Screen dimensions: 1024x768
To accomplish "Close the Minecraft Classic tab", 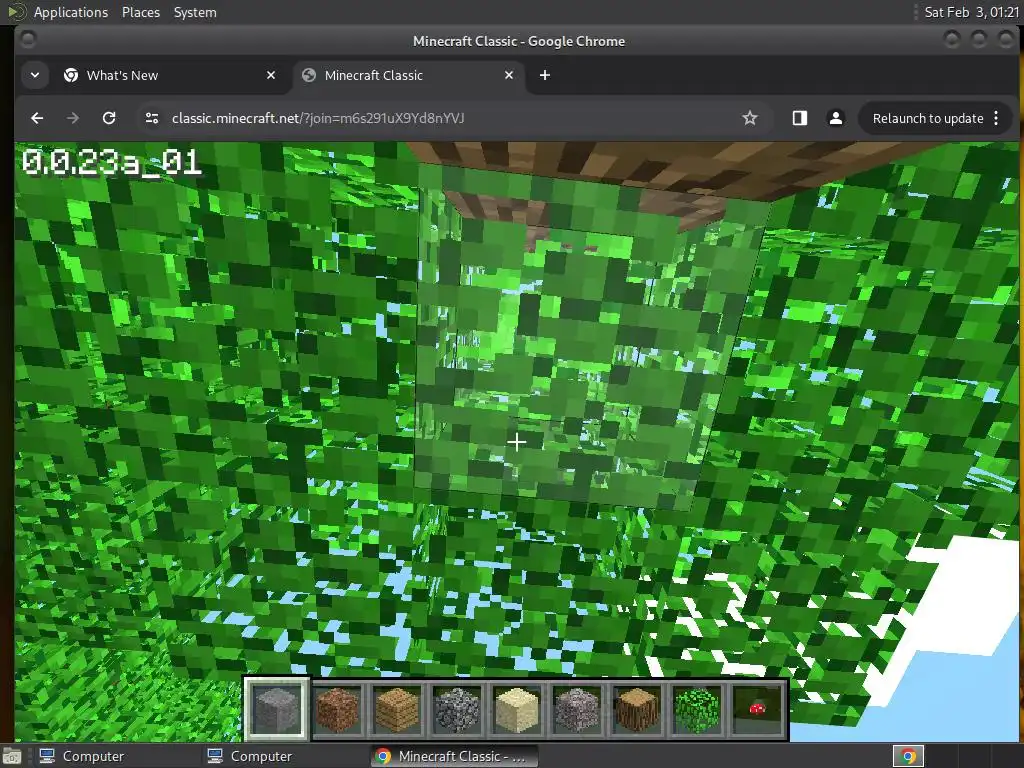I will pos(509,76).
